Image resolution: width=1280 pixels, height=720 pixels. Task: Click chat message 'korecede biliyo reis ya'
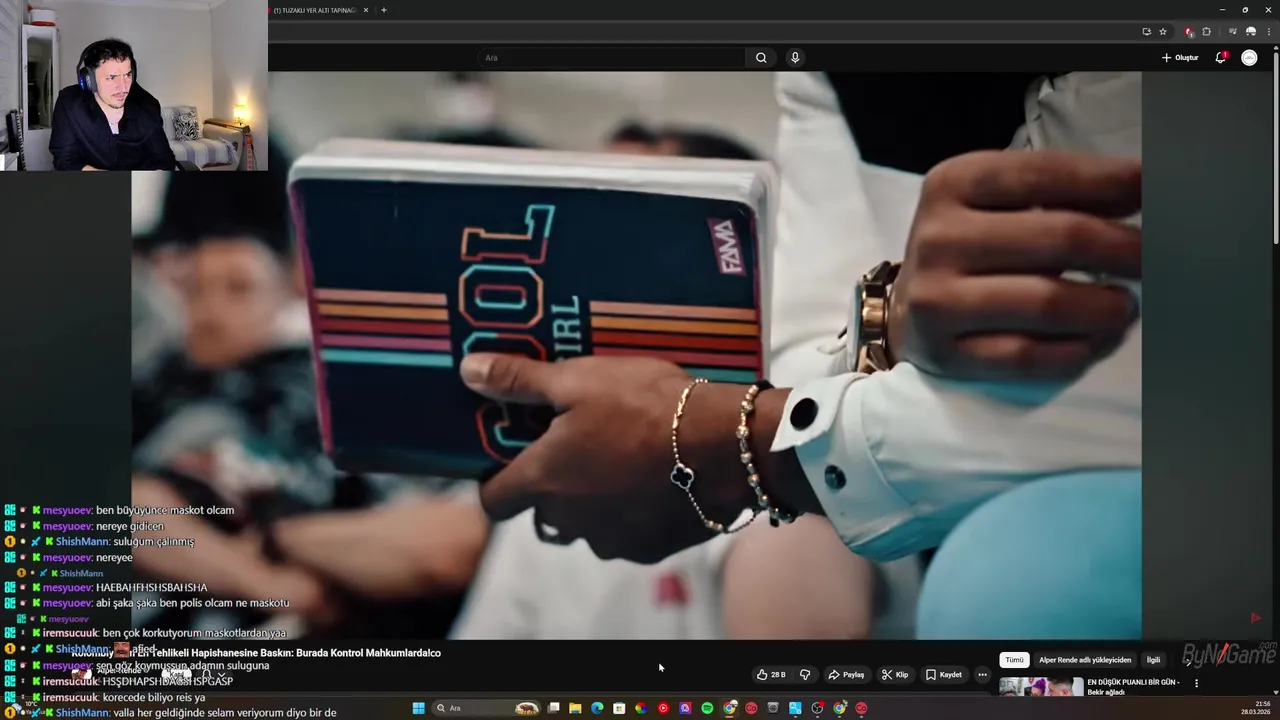point(152,697)
